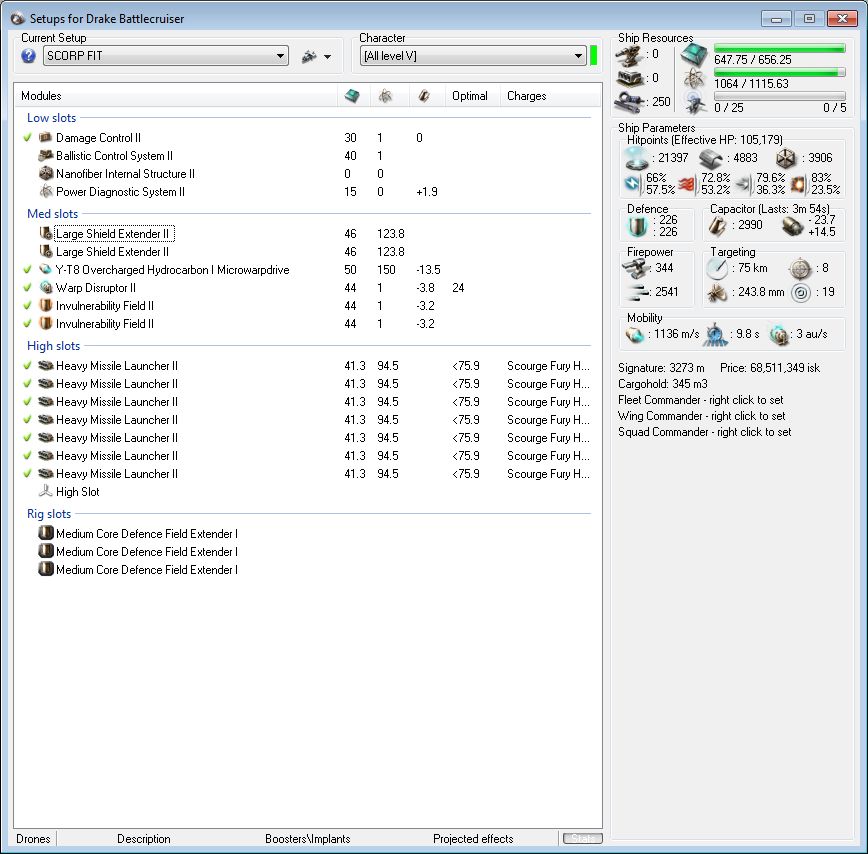The image size is (868, 854).
Task: Click the drone bandwidth icon
Action: (694, 103)
